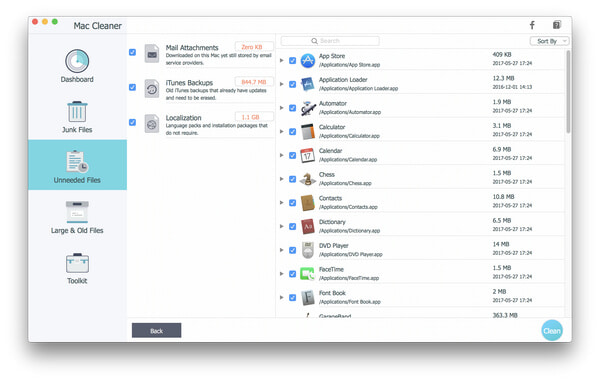Click the DVD Player app icon
600x382 pixels.
[308, 250]
